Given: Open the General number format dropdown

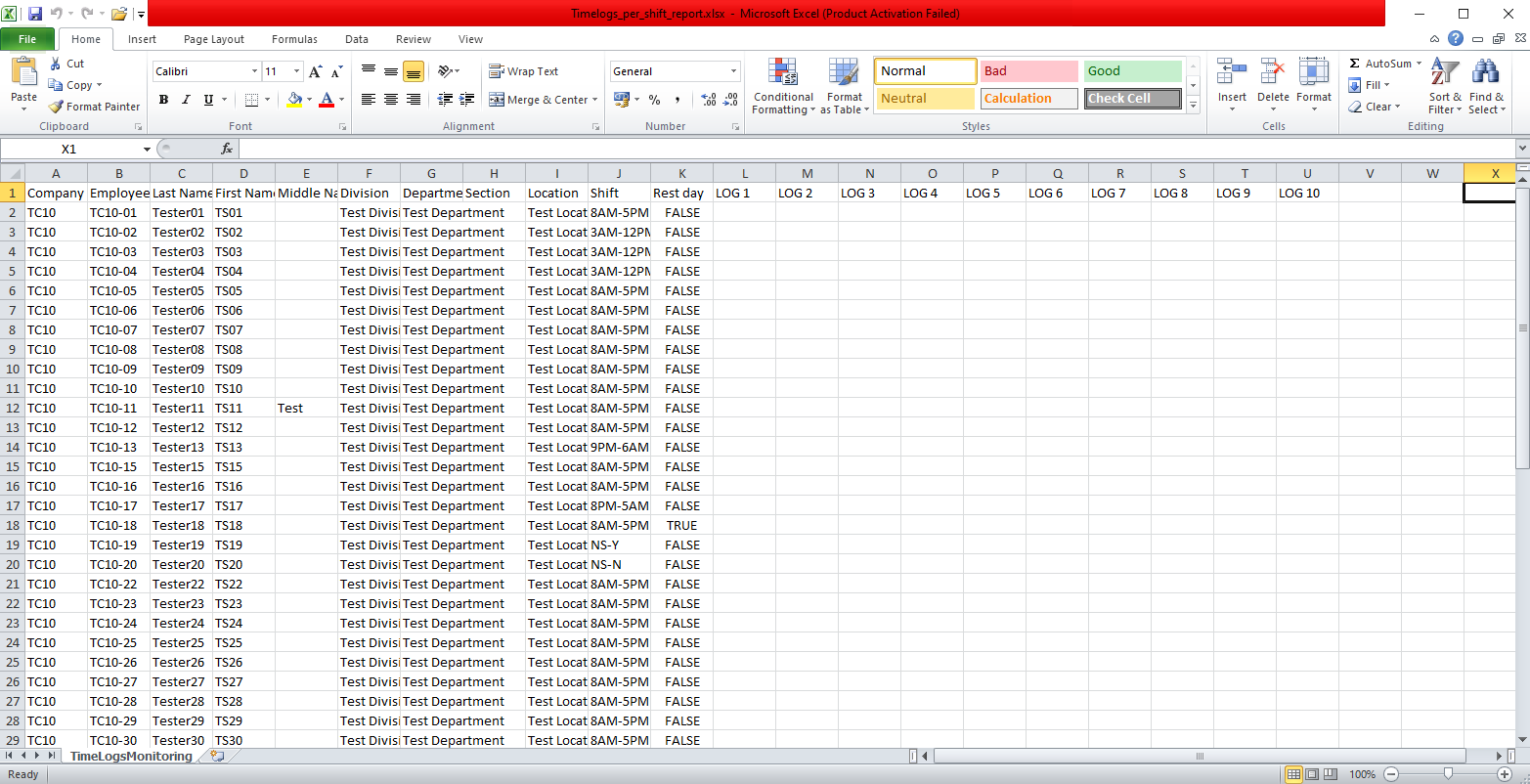Looking at the screenshot, I should pyautogui.click(x=734, y=71).
